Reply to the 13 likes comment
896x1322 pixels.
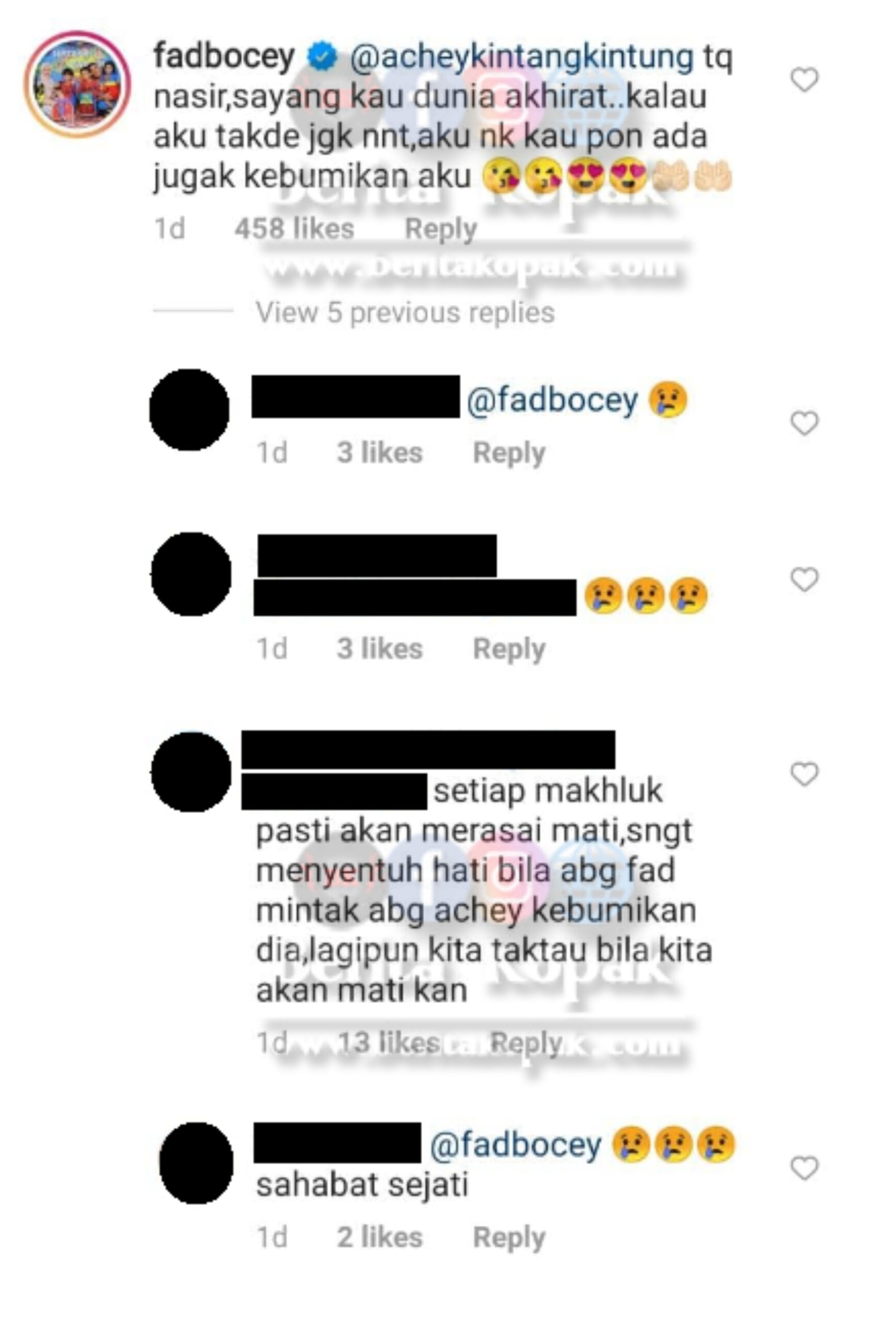tap(526, 1043)
